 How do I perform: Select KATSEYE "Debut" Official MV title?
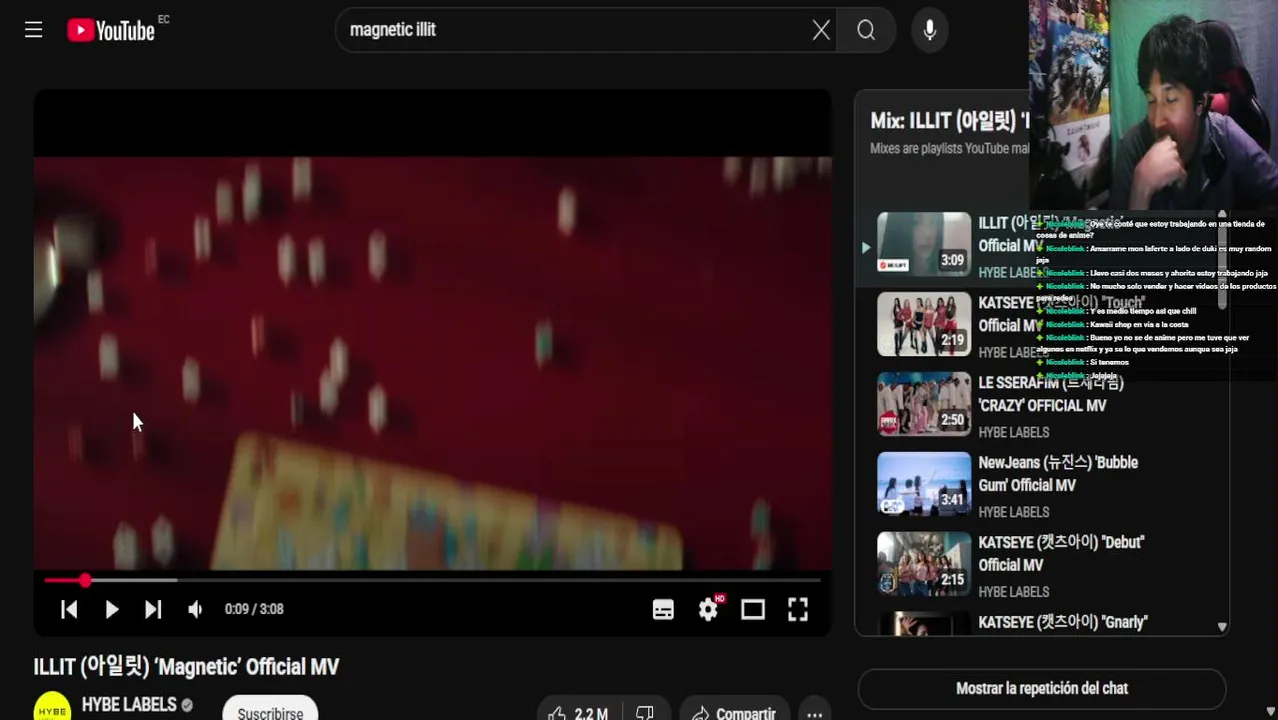point(1061,554)
